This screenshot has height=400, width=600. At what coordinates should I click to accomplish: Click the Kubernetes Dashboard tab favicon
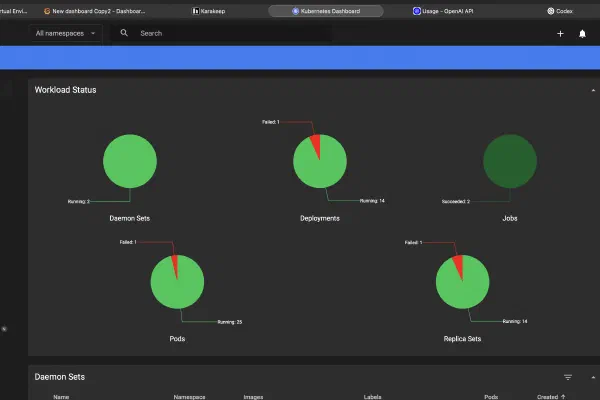click(296, 10)
